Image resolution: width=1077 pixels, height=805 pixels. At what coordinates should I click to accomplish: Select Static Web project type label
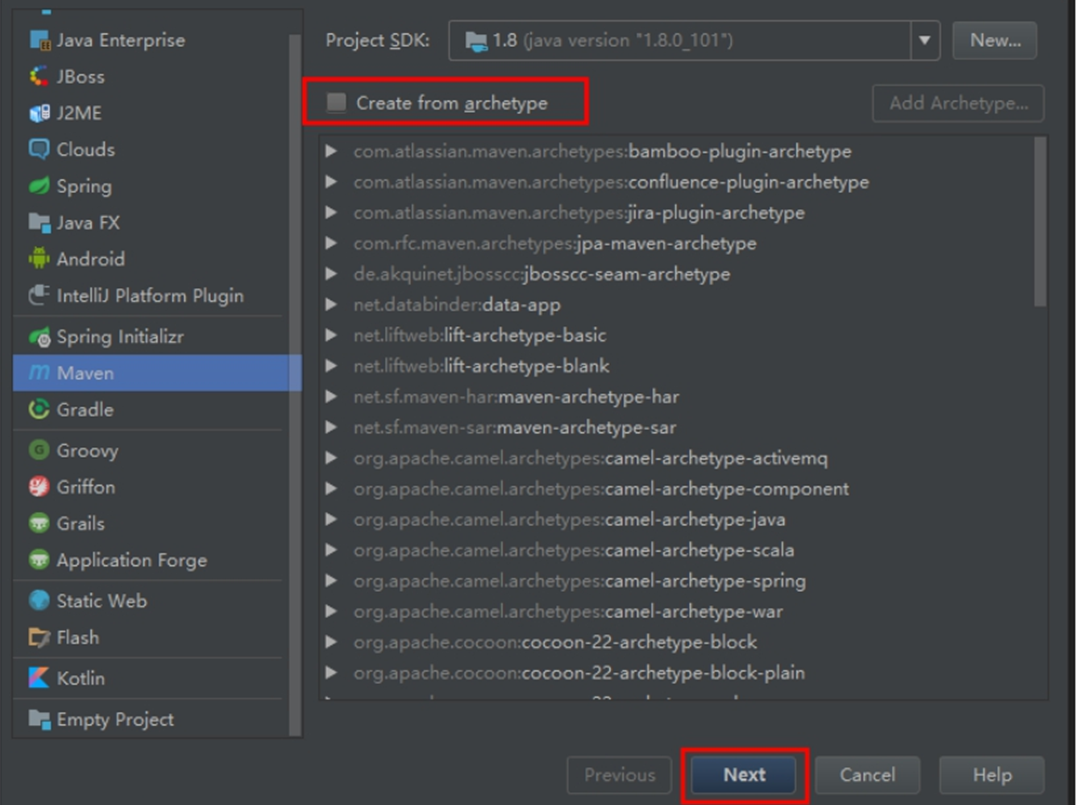click(x=102, y=600)
